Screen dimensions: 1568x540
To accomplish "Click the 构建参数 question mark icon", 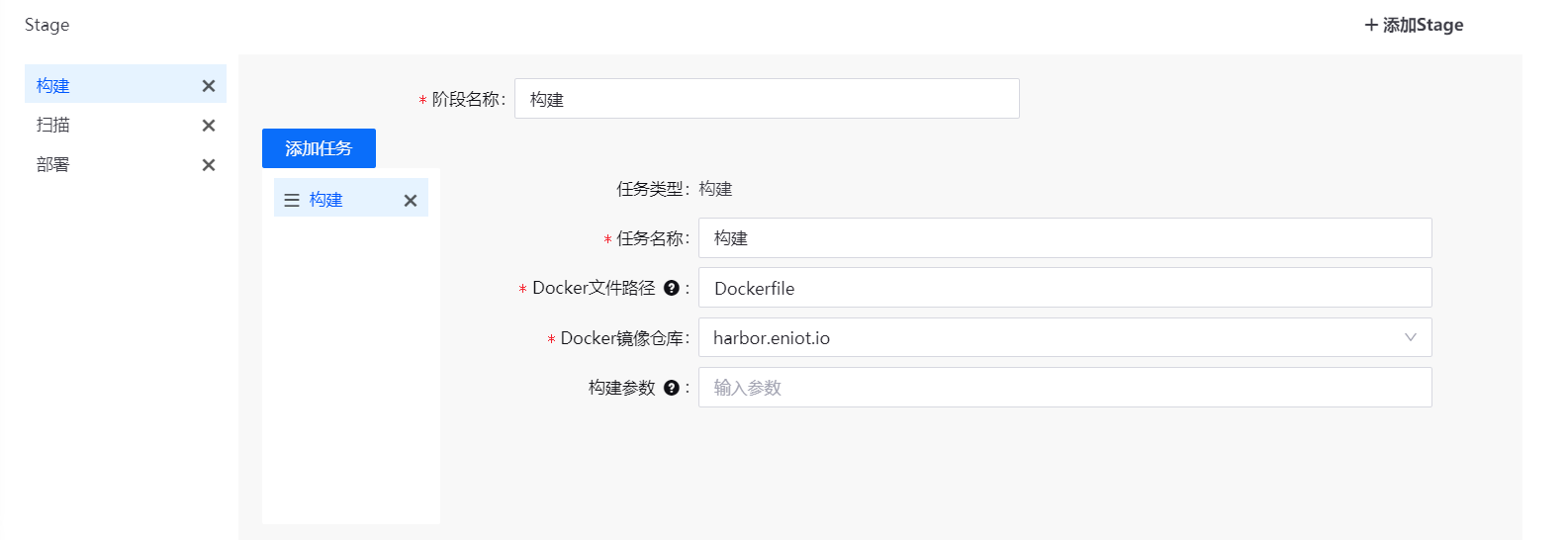I will pyautogui.click(x=672, y=388).
